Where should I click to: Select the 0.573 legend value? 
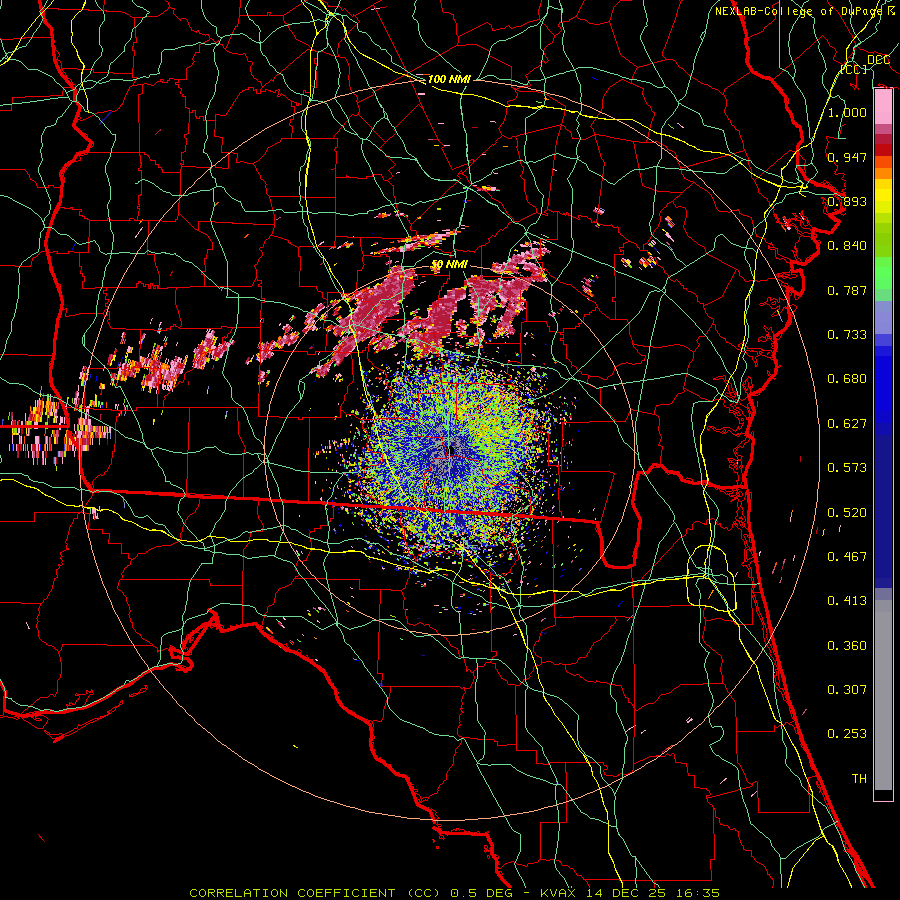pyautogui.click(x=847, y=468)
